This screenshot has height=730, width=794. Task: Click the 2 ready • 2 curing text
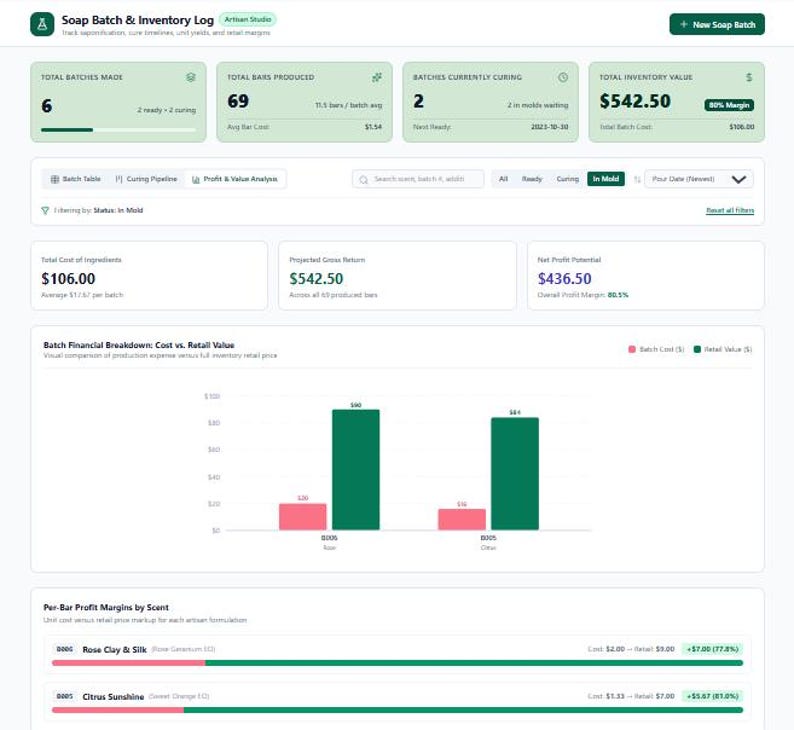pyautogui.click(x=166, y=110)
